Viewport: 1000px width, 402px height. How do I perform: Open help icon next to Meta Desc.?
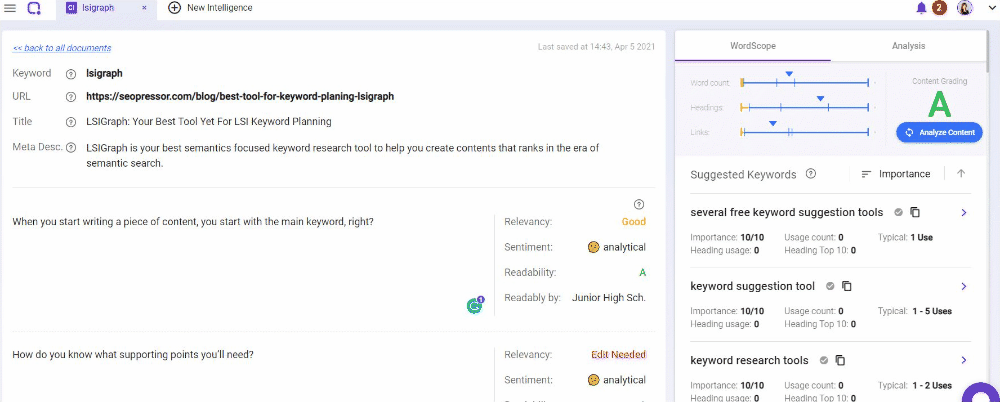pyautogui.click(x=71, y=147)
